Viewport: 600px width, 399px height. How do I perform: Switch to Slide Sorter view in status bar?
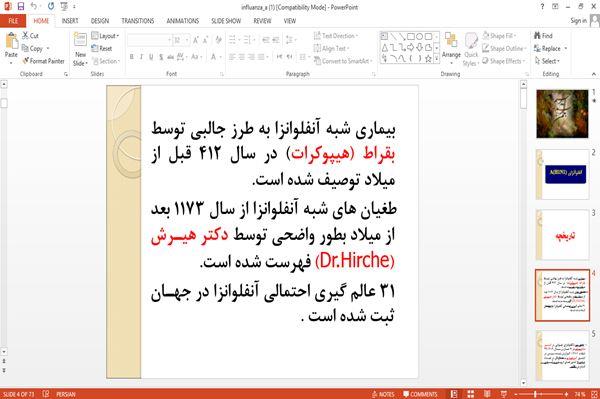point(470,394)
